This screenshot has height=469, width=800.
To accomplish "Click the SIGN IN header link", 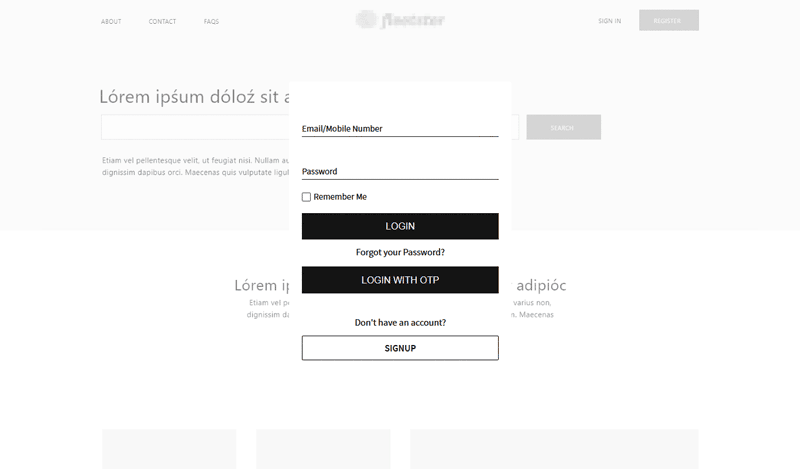I will tap(610, 21).
